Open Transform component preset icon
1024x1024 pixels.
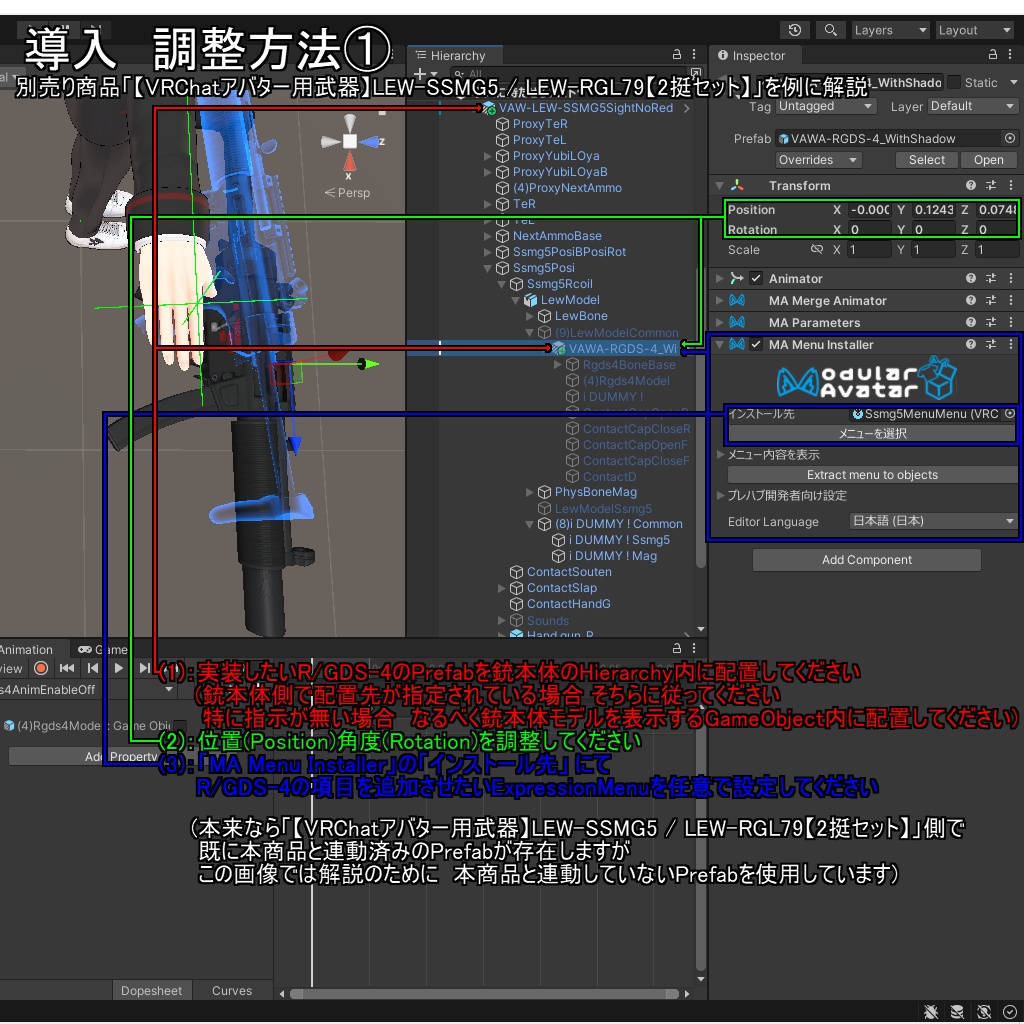point(991,185)
